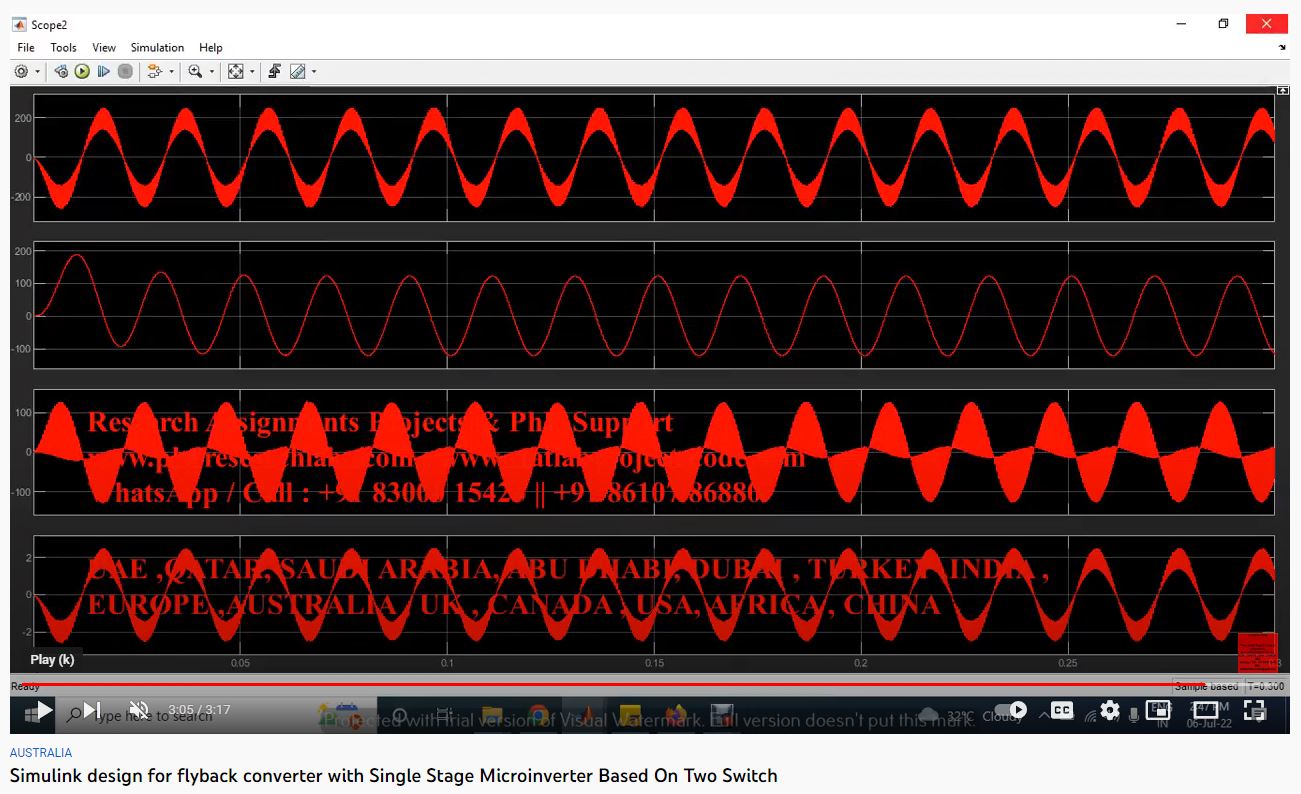The image size is (1301, 794).
Task: Click the red video progress bar
Action: point(600,684)
